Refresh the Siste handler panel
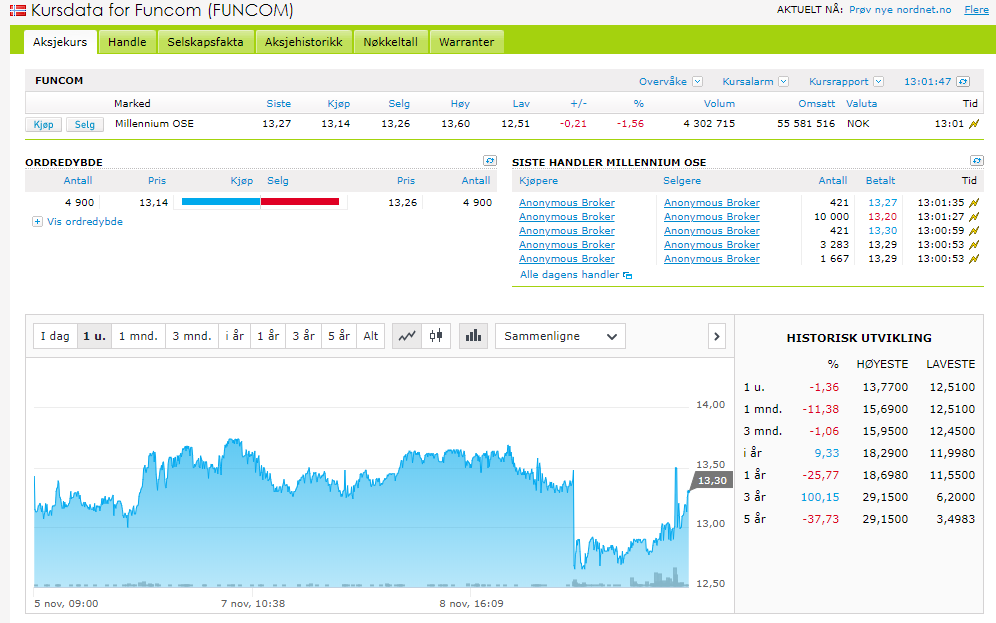Screen dimensions: 996x623 pyautogui.click(x=976, y=161)
